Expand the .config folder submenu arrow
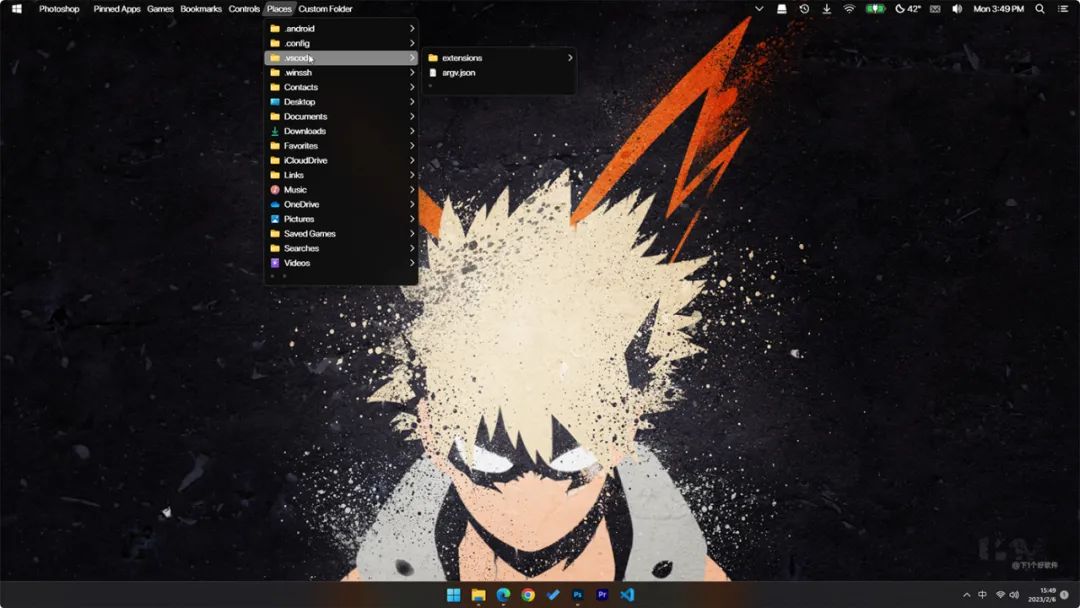This screenshot has width=1080, height=608. [x=412, y=43]
